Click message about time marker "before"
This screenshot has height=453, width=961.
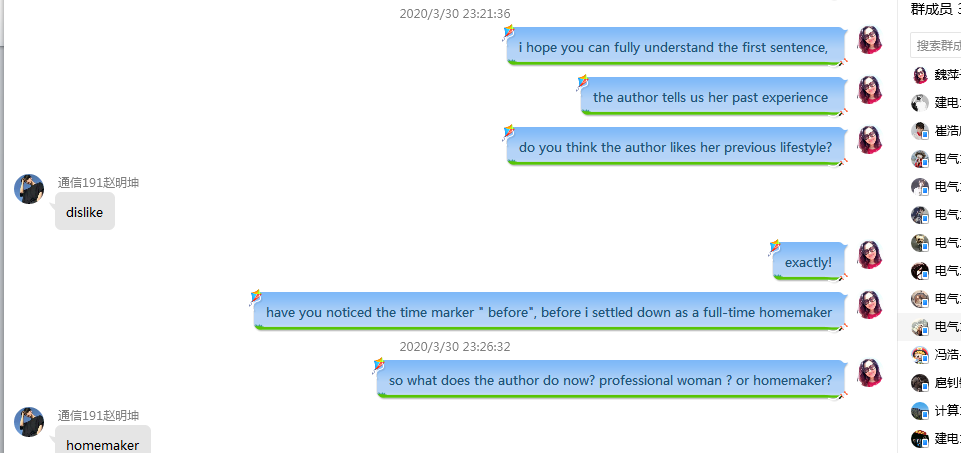549,311
